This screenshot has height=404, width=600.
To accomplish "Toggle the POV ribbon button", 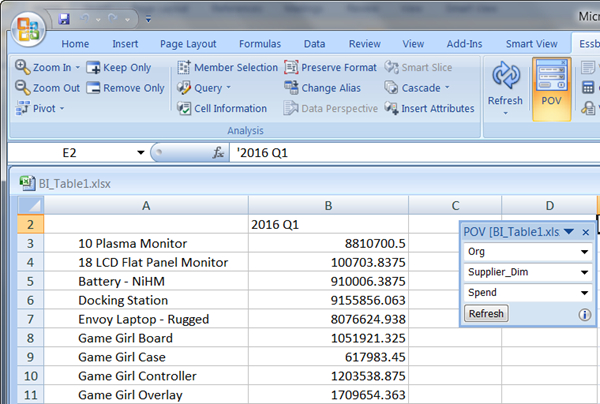I will pyautogui.click(x=551, y=89).
